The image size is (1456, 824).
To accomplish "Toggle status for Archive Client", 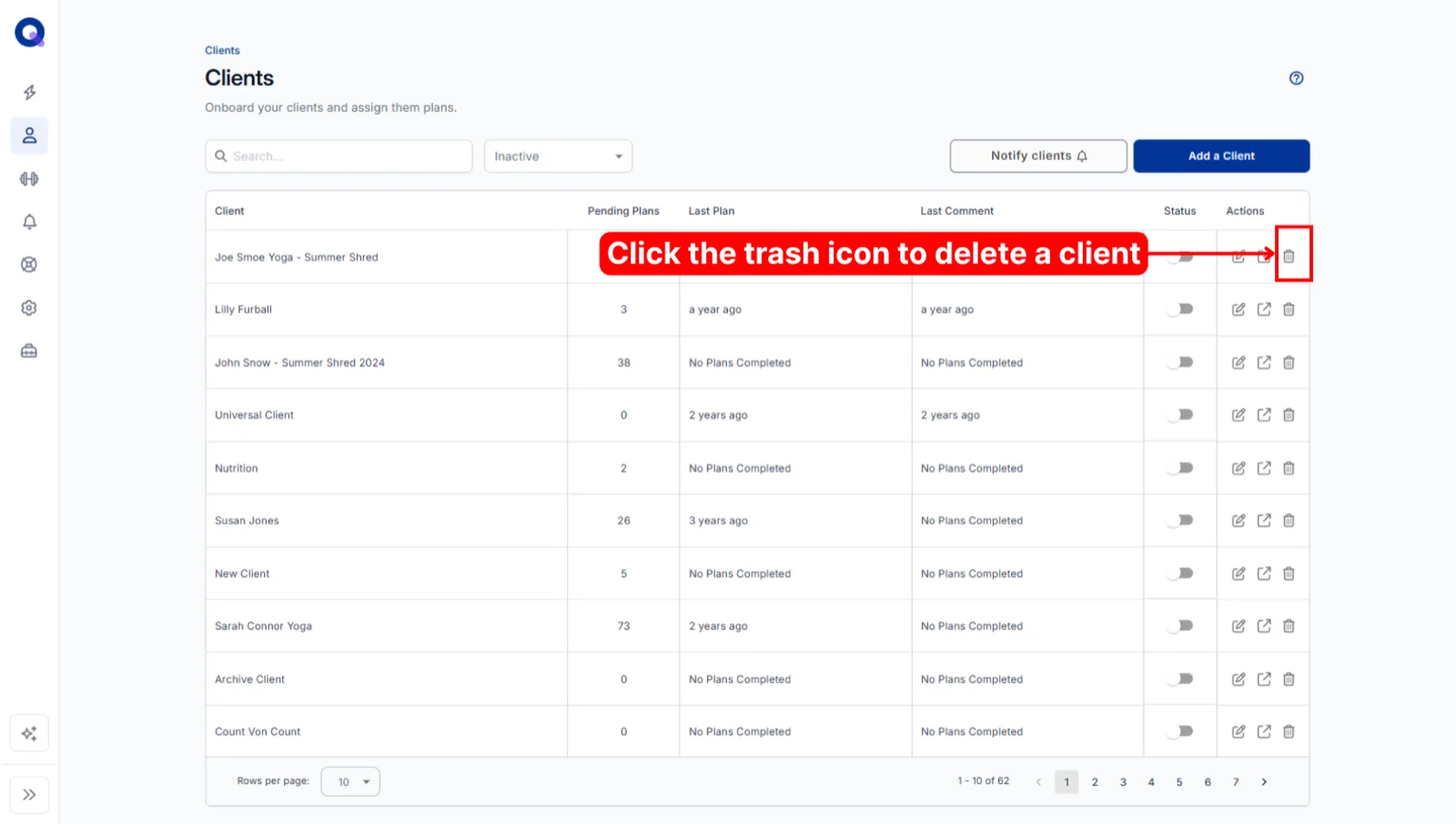I will pyautogui.click(x=1180, y=679).
